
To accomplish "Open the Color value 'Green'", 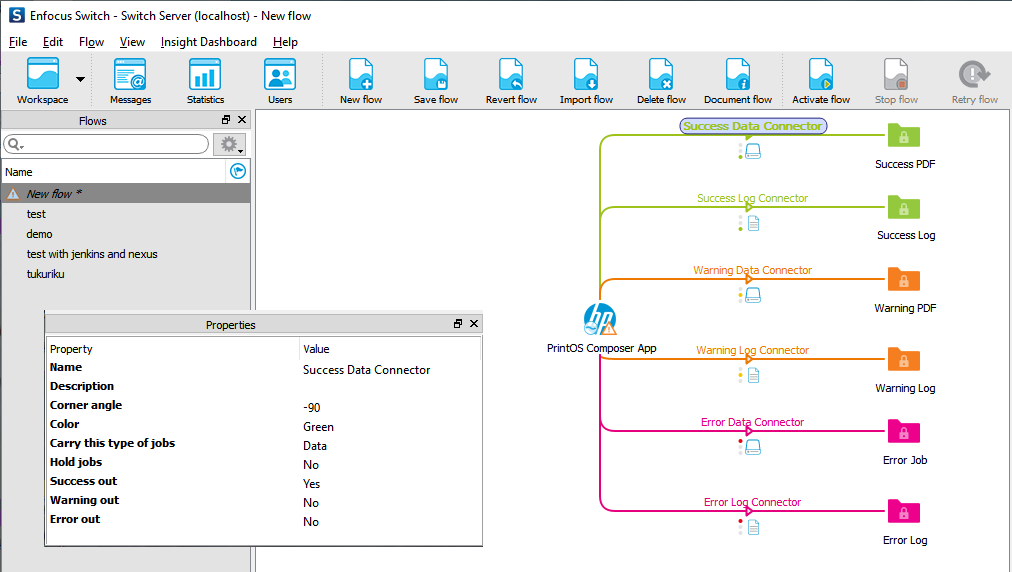I will (318, 427).
